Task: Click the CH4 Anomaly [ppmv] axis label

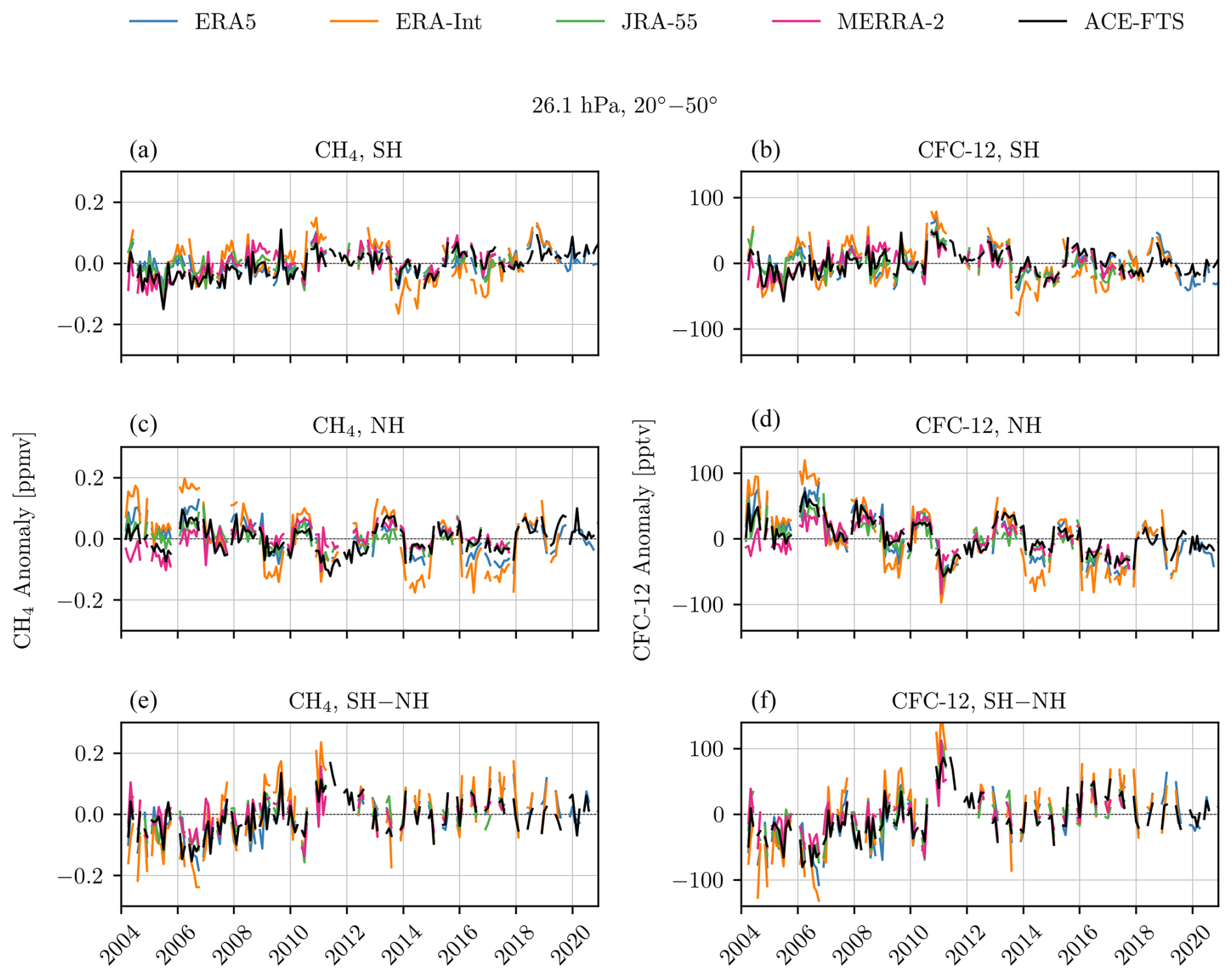Action: 23,540
